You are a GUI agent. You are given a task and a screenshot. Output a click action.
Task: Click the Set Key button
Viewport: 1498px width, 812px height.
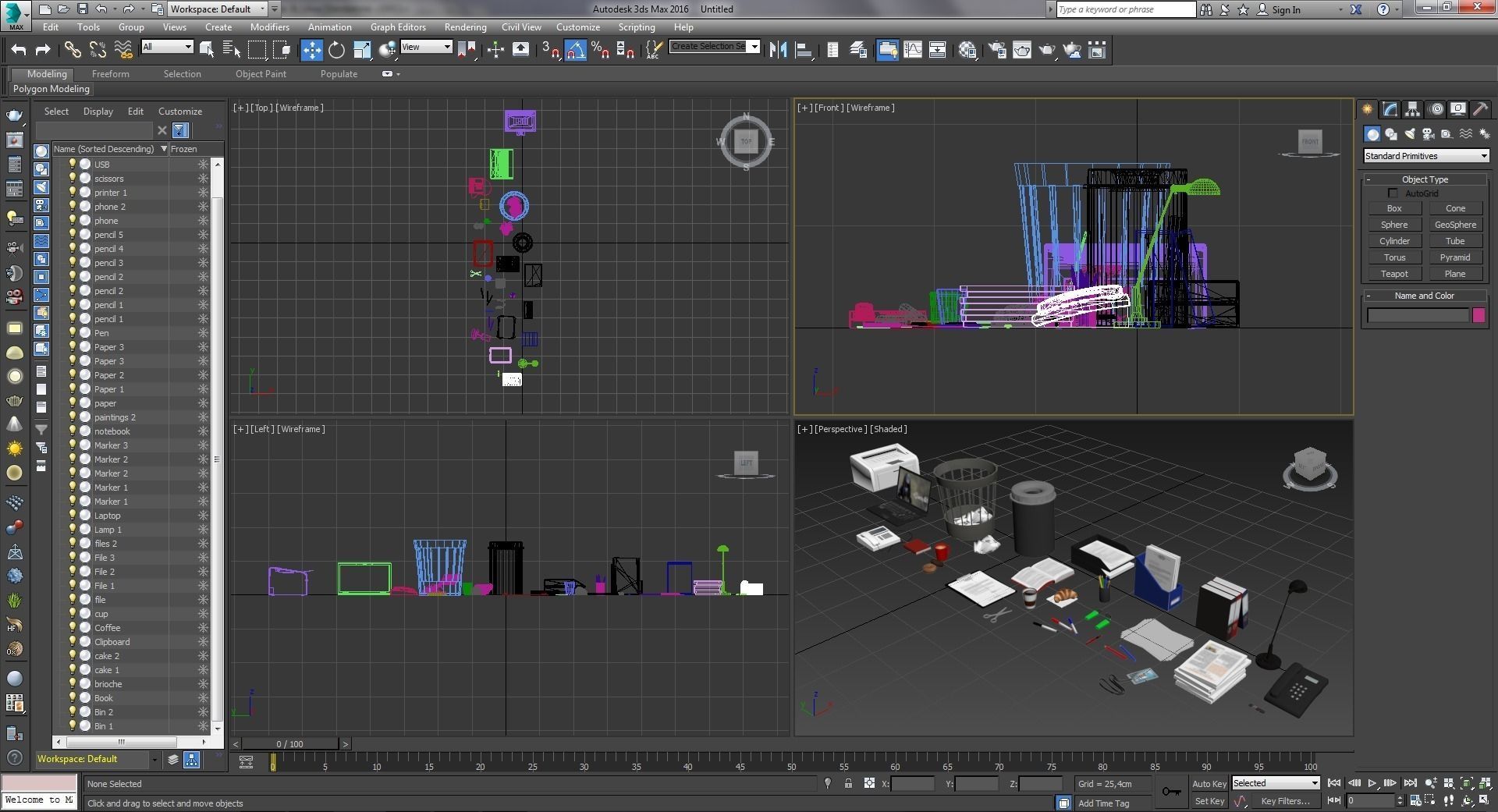1209,801
